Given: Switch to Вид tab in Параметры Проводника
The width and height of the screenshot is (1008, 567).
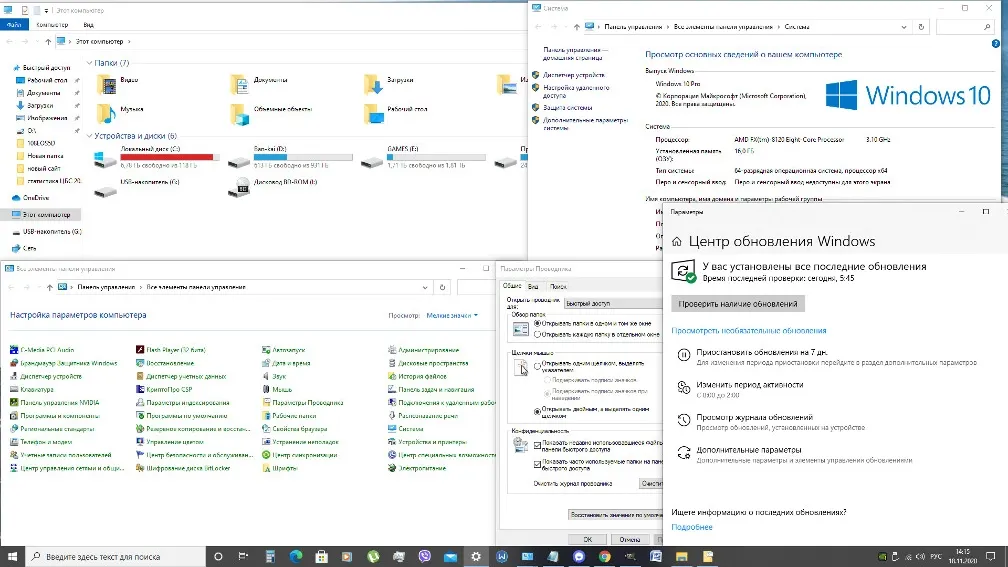Looking at the screenshot, I should click(x=533, y=287).
